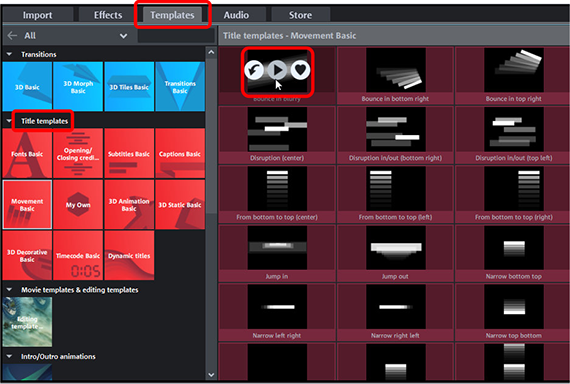Collapse Movie templates & editing templates section
The height and width of the screenshot is (384, 570).
pos(9,290)
